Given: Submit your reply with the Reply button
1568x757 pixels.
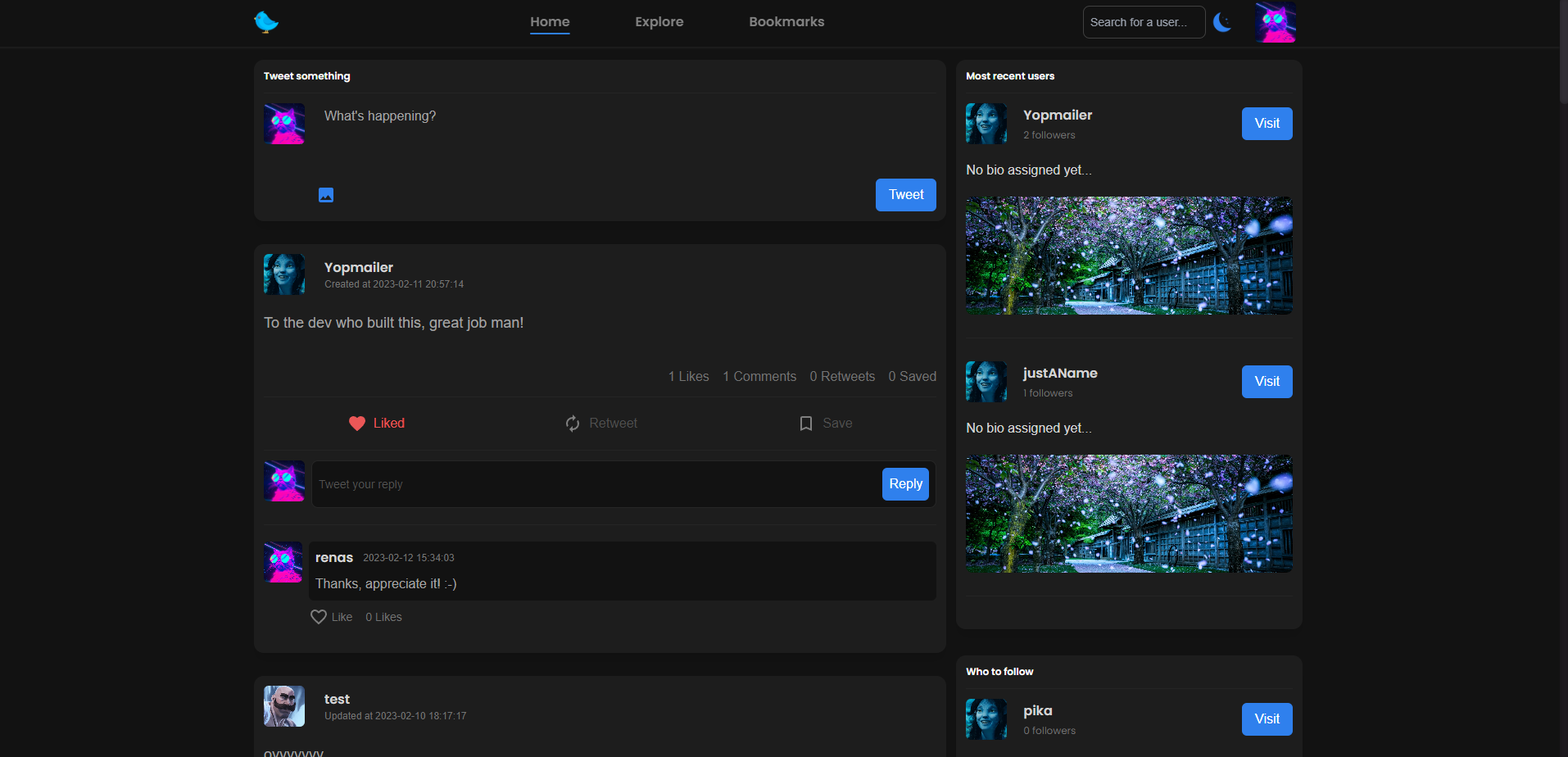Looking at the screenshot, I should tap(904, 483).
